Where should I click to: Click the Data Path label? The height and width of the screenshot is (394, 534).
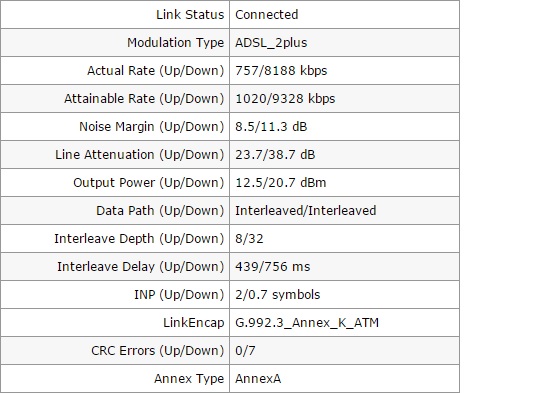point(160,210)
